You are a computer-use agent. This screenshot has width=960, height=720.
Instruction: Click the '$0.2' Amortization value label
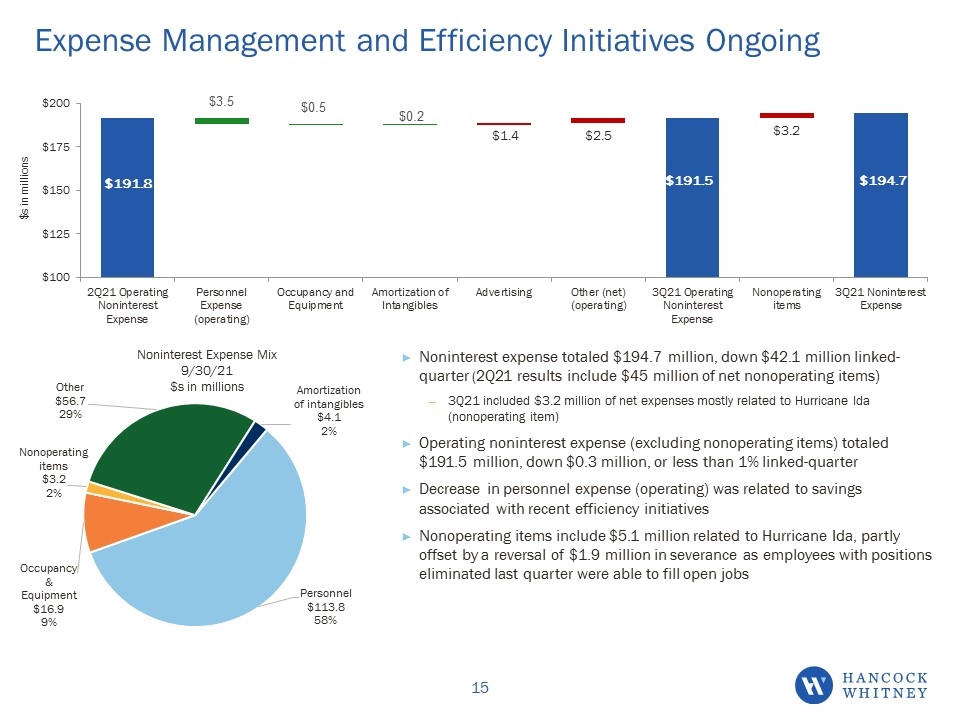coord(411,116)
